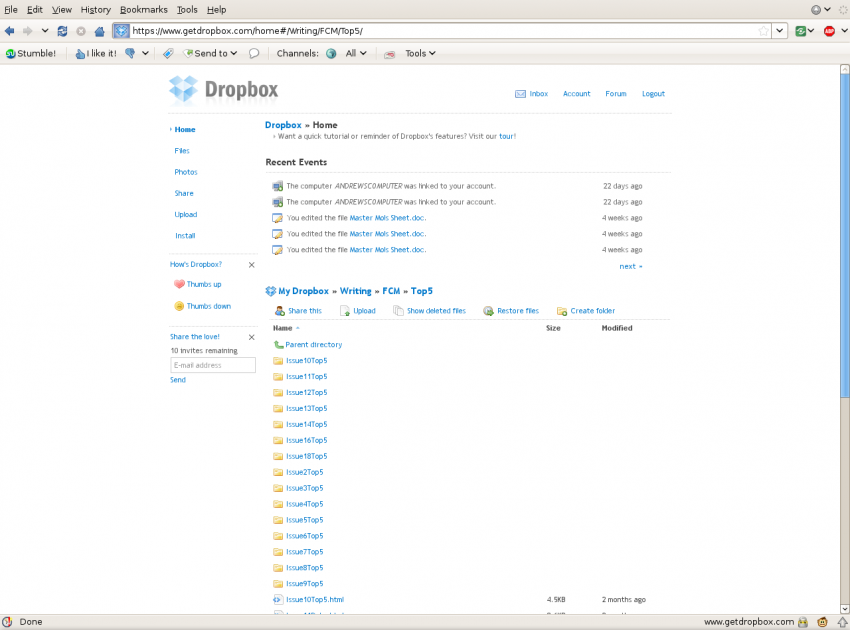Open the thumbs-down dropdown arrow
The width and height of the screenshot is (850, 630).
[x=145, y=53]
